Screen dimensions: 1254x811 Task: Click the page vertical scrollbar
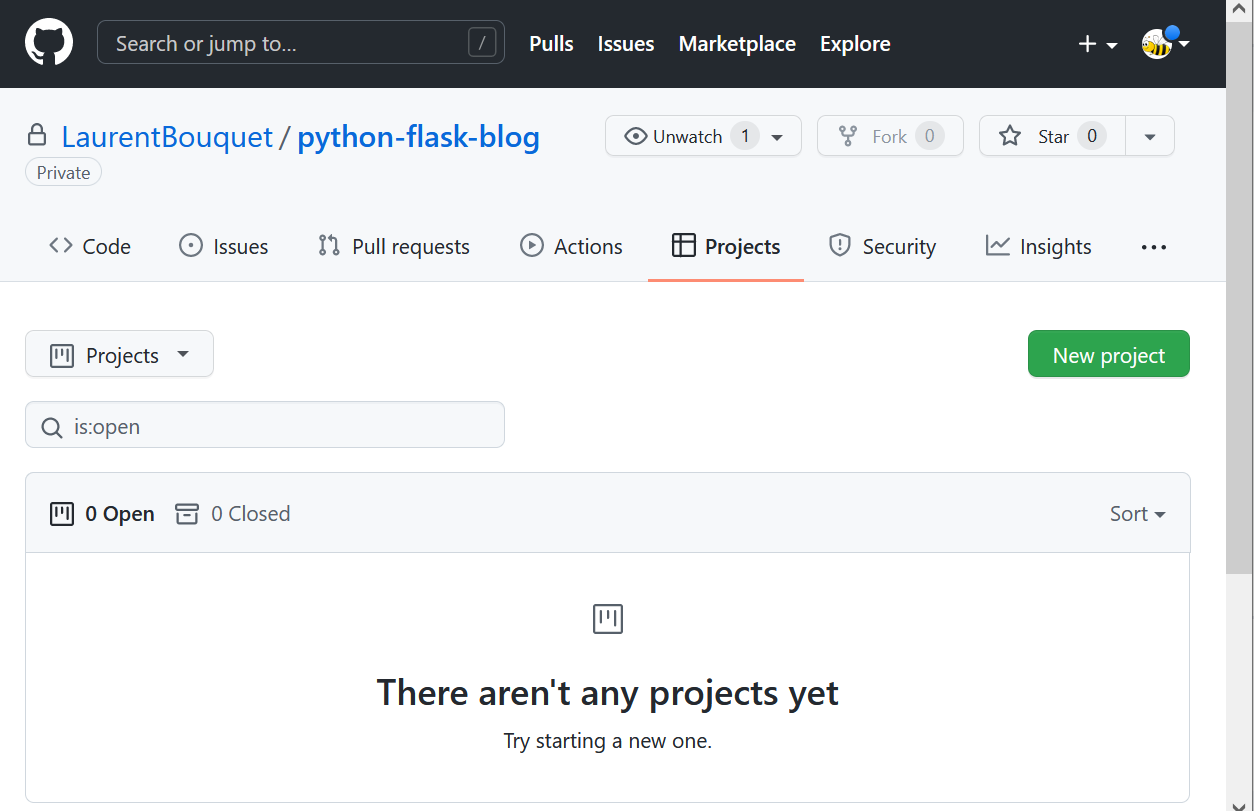(x=1239, y=300)
